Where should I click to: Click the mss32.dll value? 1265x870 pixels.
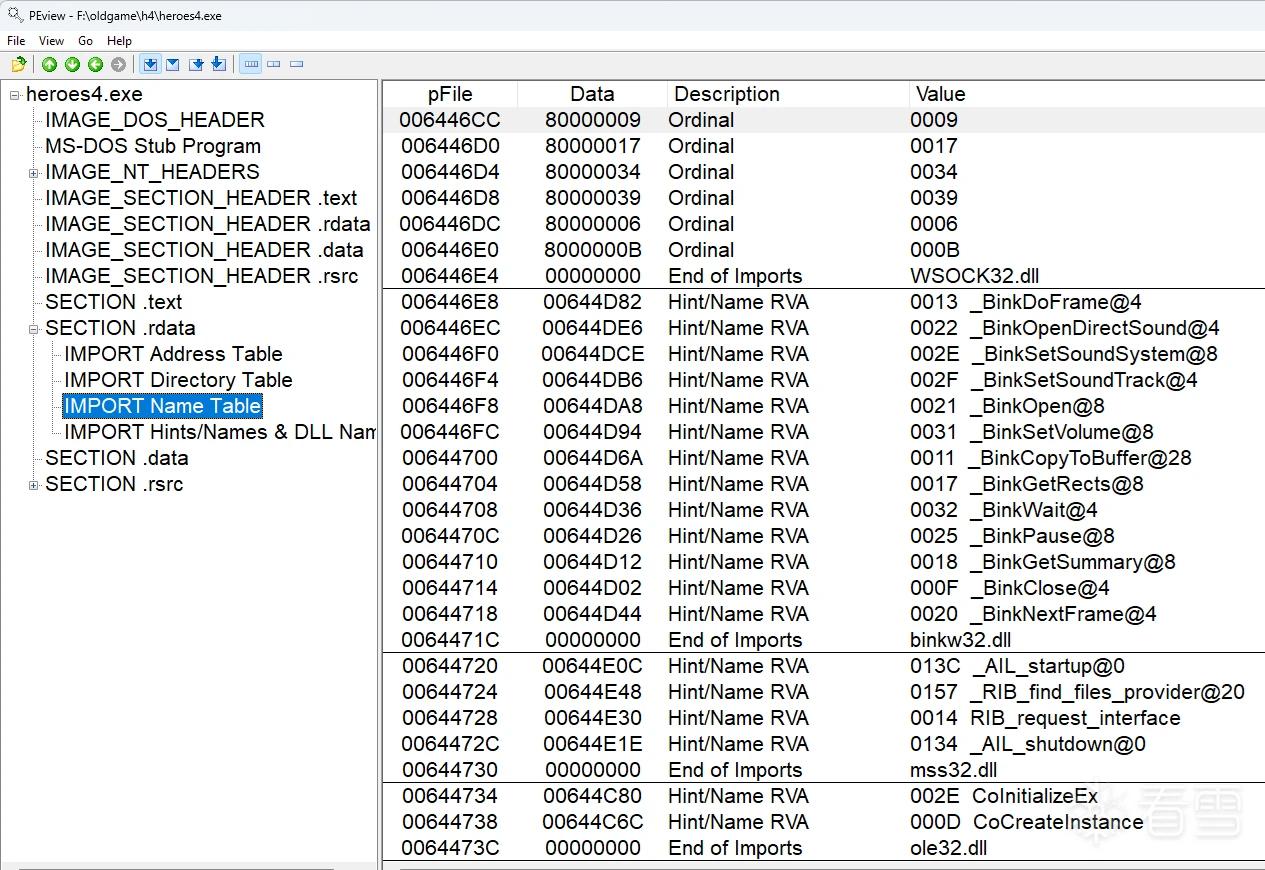(x=953, y=770)
